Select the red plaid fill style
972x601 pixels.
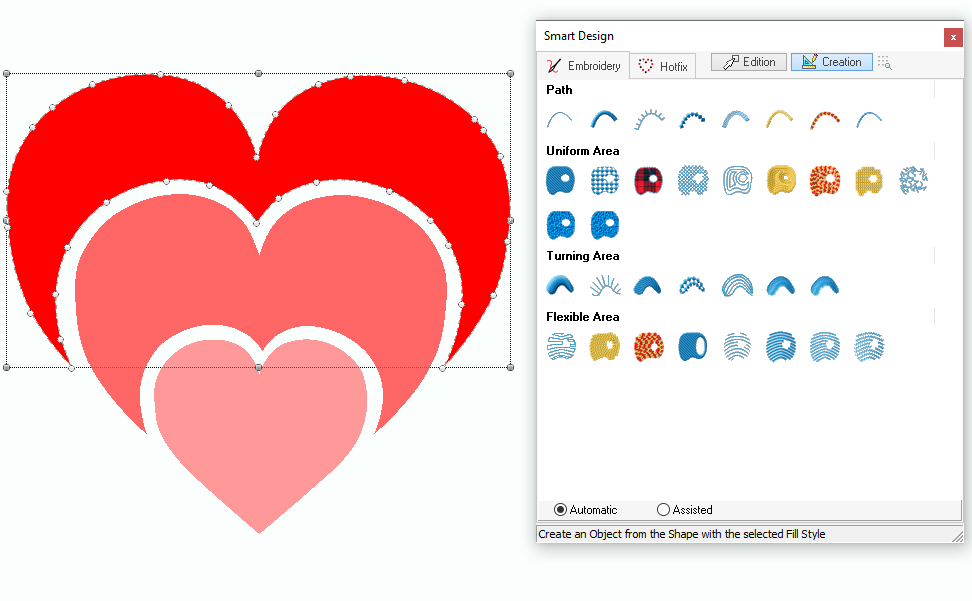[x=648, y=180]
